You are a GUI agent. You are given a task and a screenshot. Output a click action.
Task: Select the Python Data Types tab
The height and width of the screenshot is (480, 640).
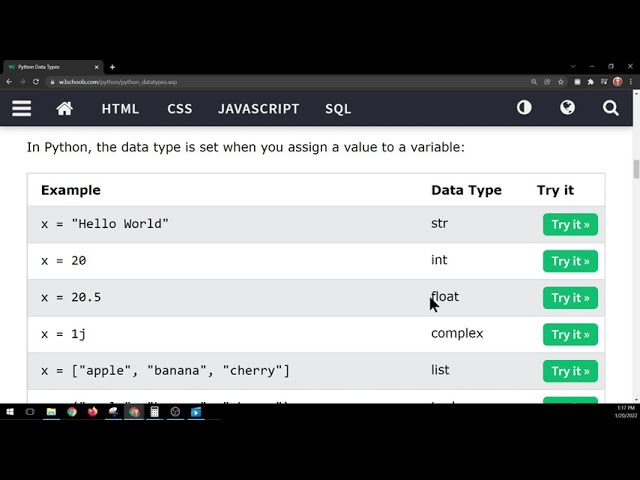pos(51,67)
